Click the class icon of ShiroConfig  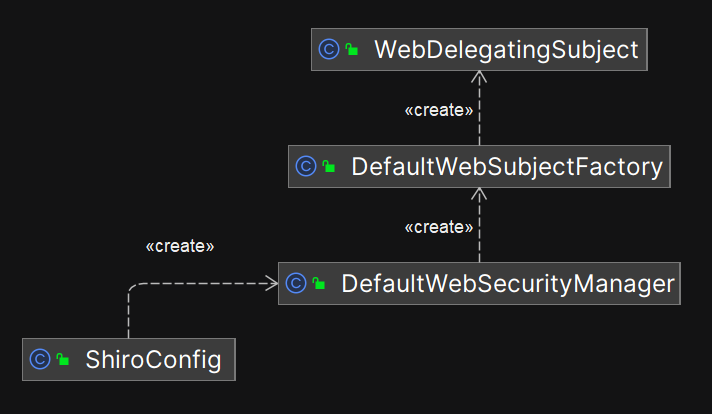point(40,360)
